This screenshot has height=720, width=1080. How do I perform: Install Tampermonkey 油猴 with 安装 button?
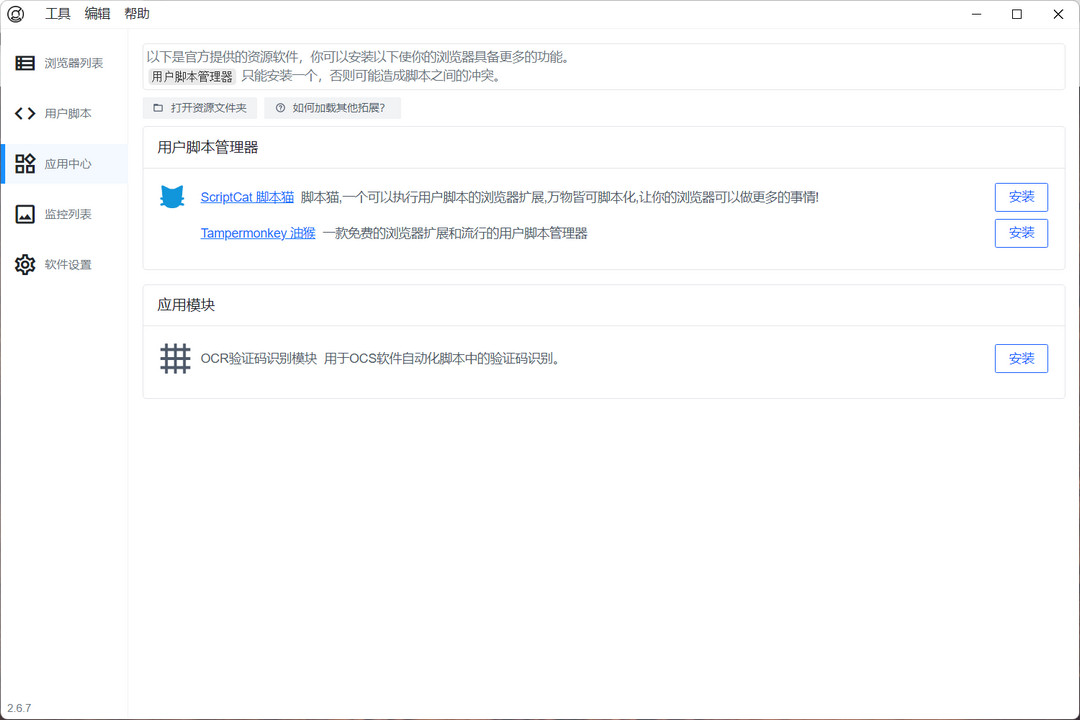(1021, 233)
